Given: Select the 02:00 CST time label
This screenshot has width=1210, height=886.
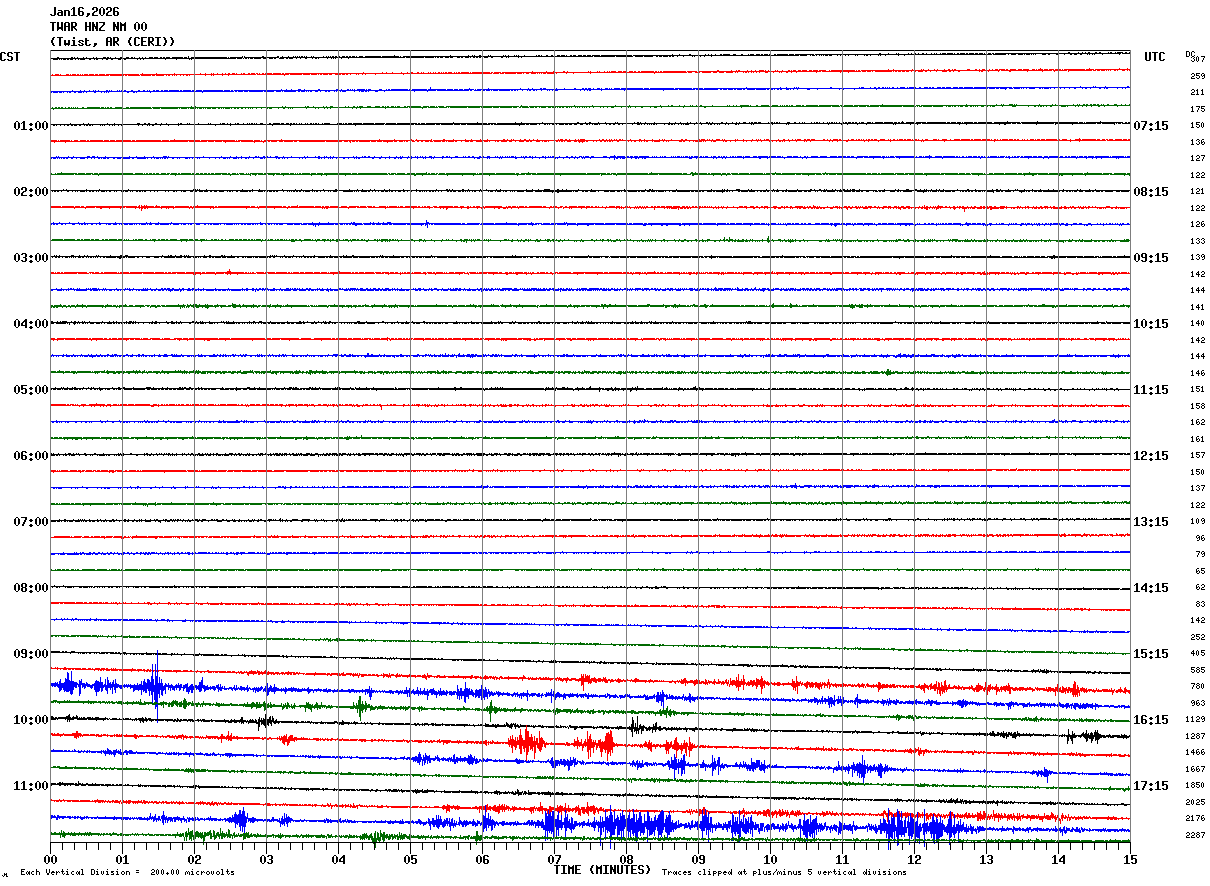Looking at the screenshot, I should click(31, 192).
